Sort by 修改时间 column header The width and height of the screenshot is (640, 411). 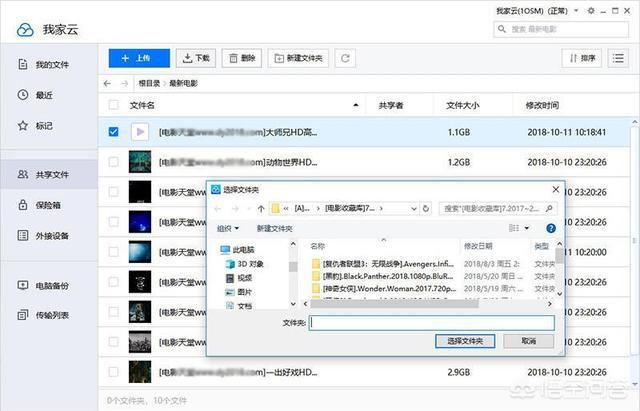542,105
